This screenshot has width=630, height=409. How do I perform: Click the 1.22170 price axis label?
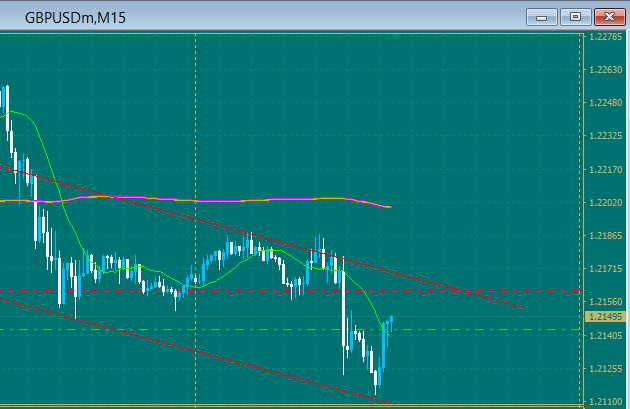pos(605,170)
